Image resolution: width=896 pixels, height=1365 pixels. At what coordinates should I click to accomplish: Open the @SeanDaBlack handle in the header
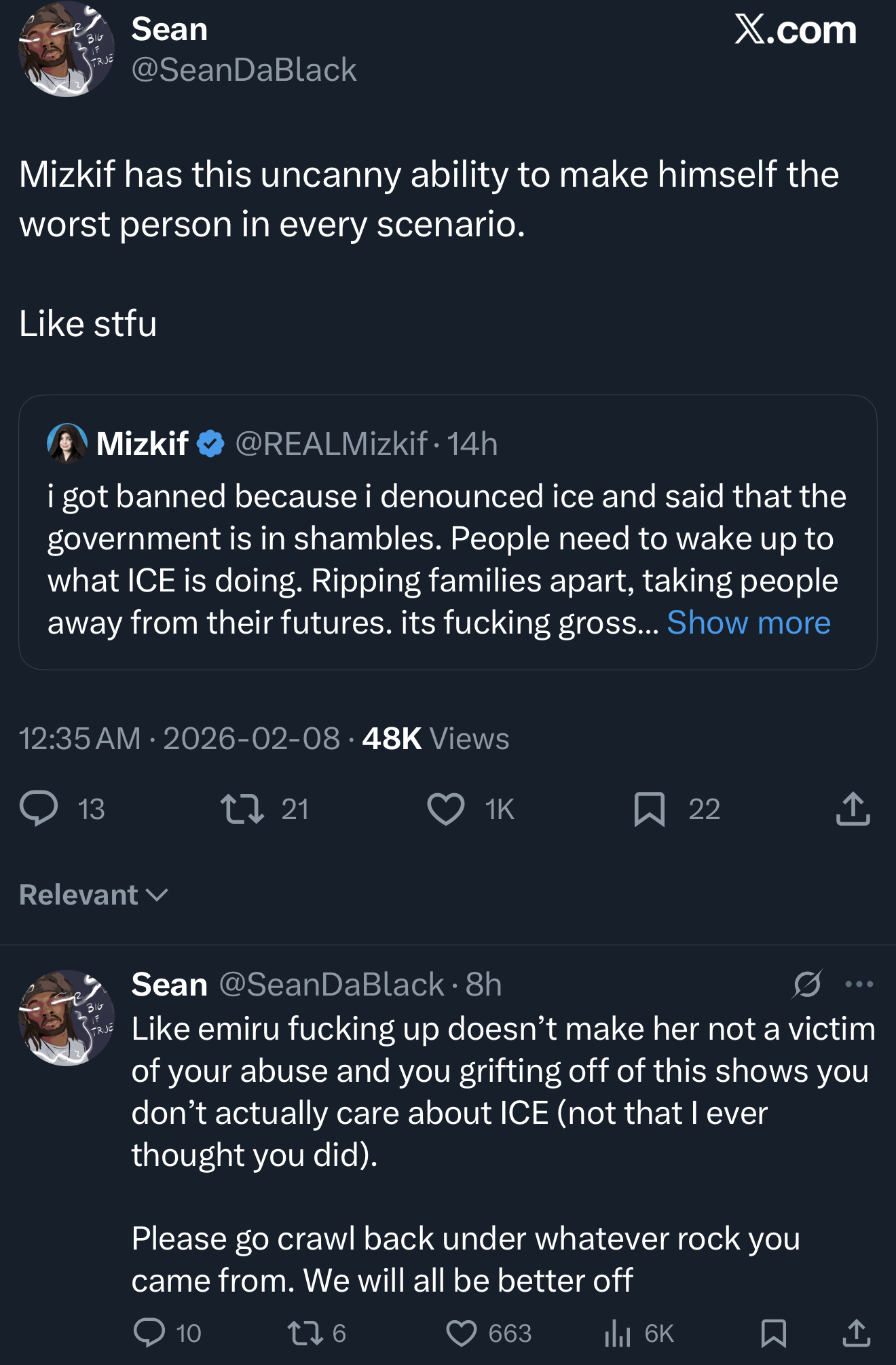pos(244,70)
